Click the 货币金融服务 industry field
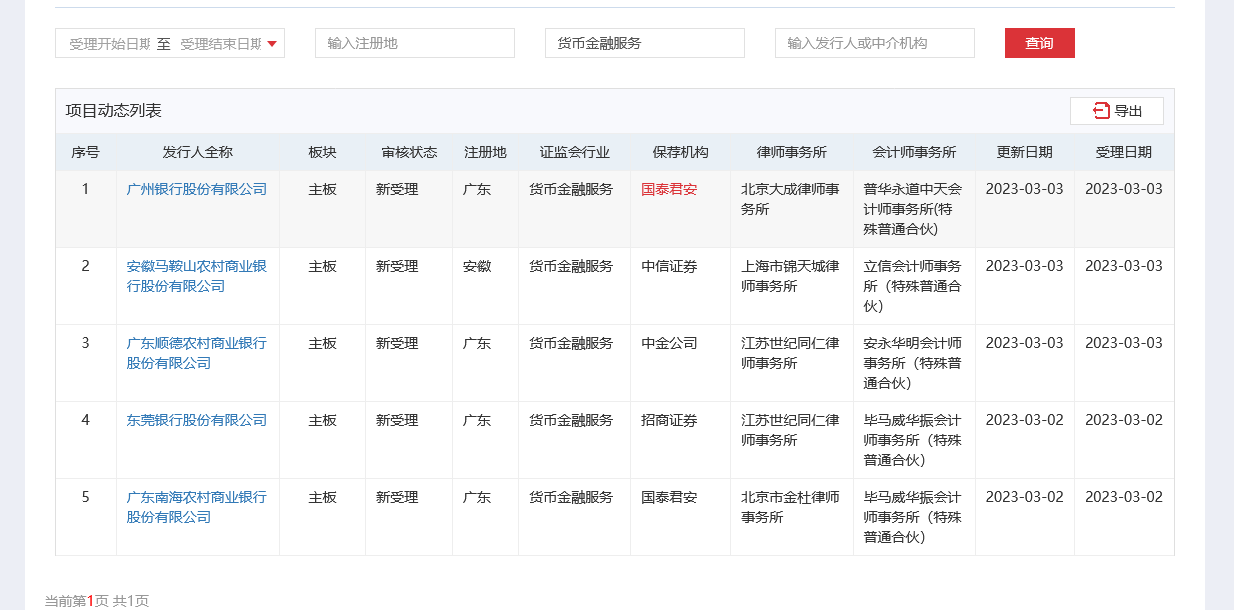This screenshot has width=1234, height=610. pos(645,43)
